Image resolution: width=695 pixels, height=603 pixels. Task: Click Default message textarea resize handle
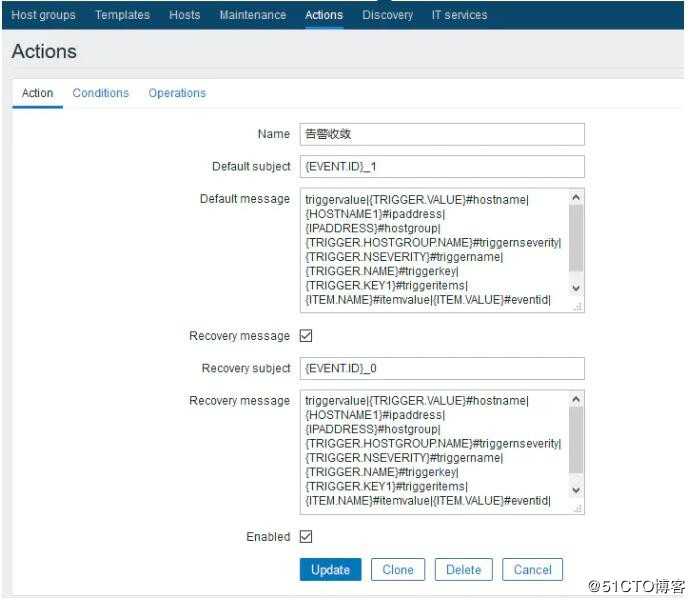(578, 307)
